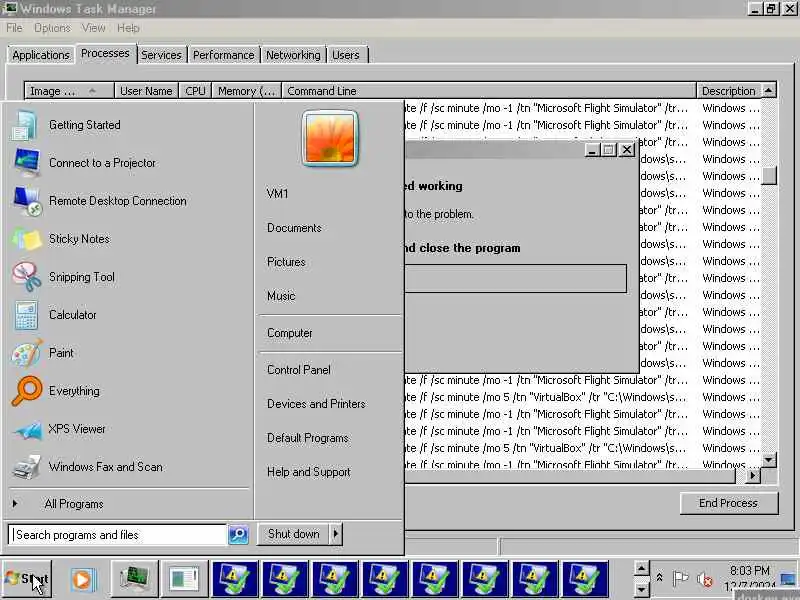Image resolution: width=800 pixels, height=600 pixels.
Task: Click the search magnifier button
Action: [x=238, y=535]
